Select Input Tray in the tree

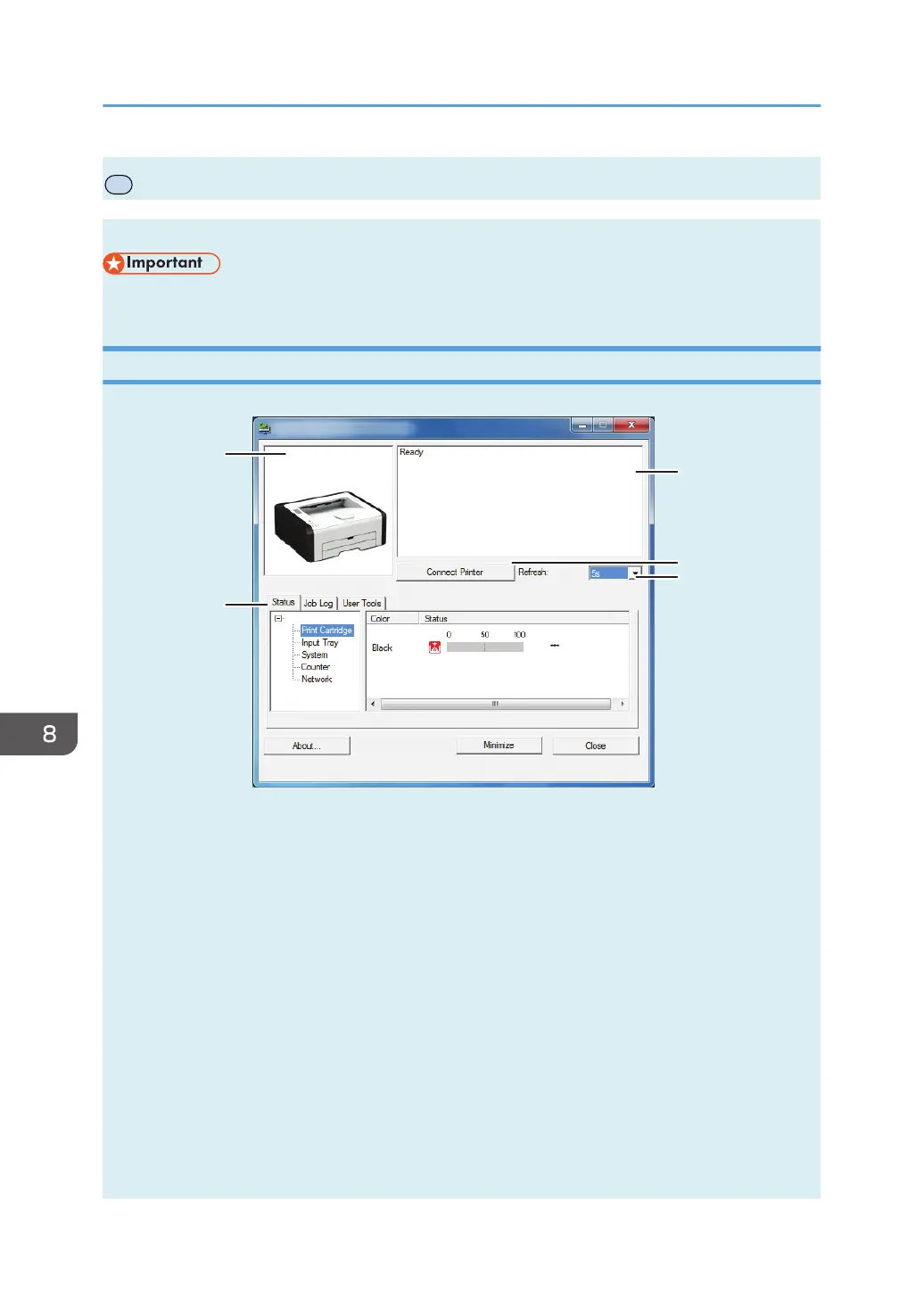320,643
